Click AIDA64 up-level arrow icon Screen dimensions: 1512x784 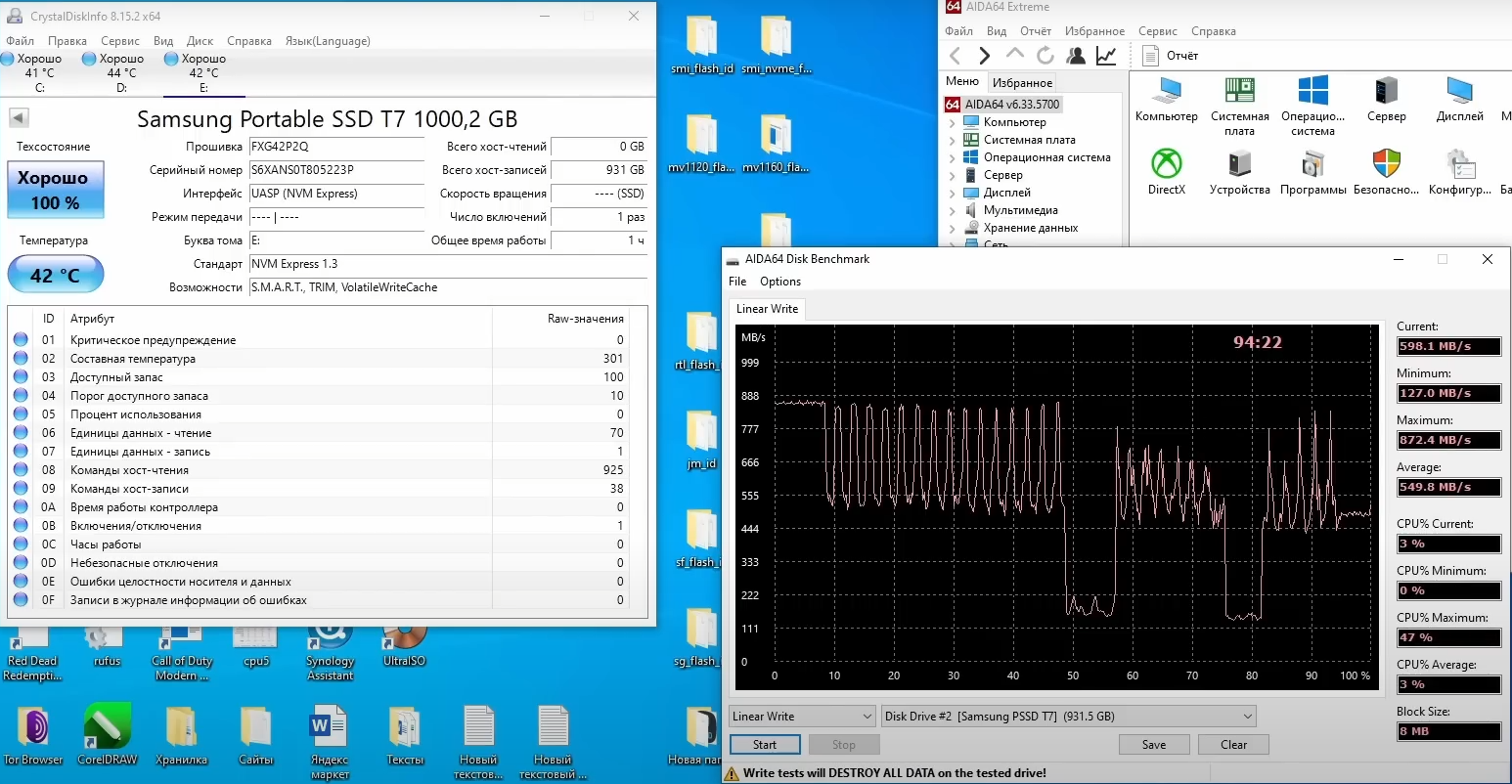1015,55
